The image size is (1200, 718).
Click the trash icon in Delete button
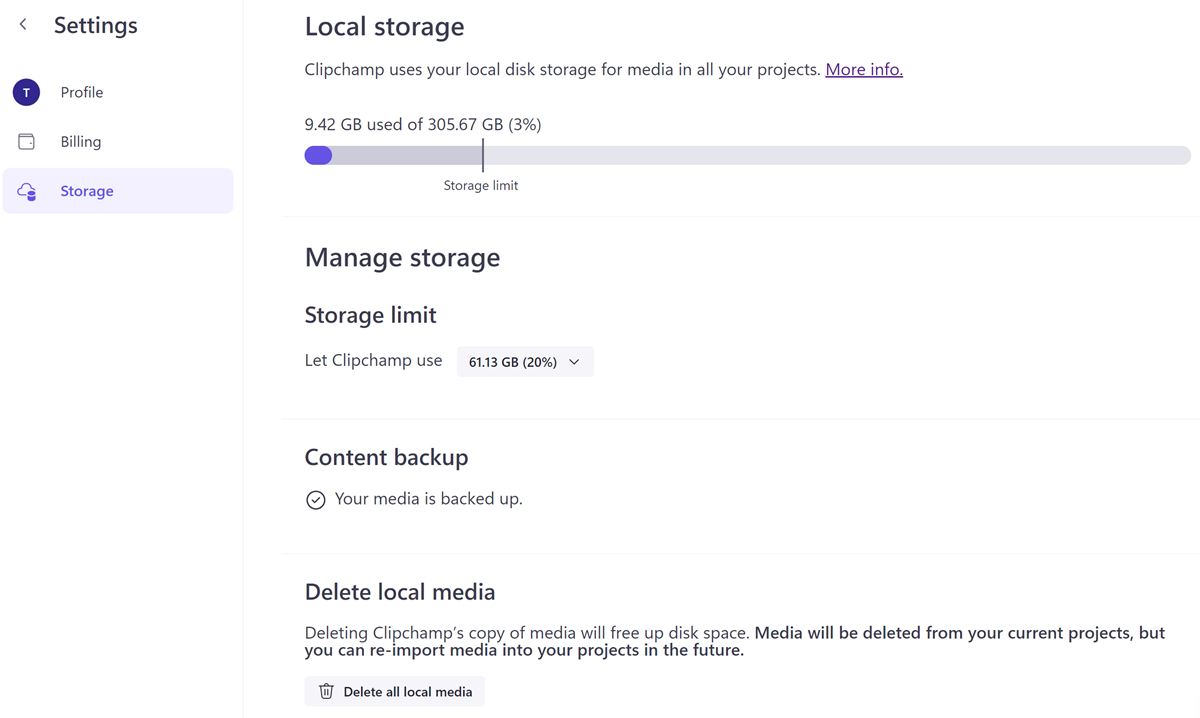[326, 691]
